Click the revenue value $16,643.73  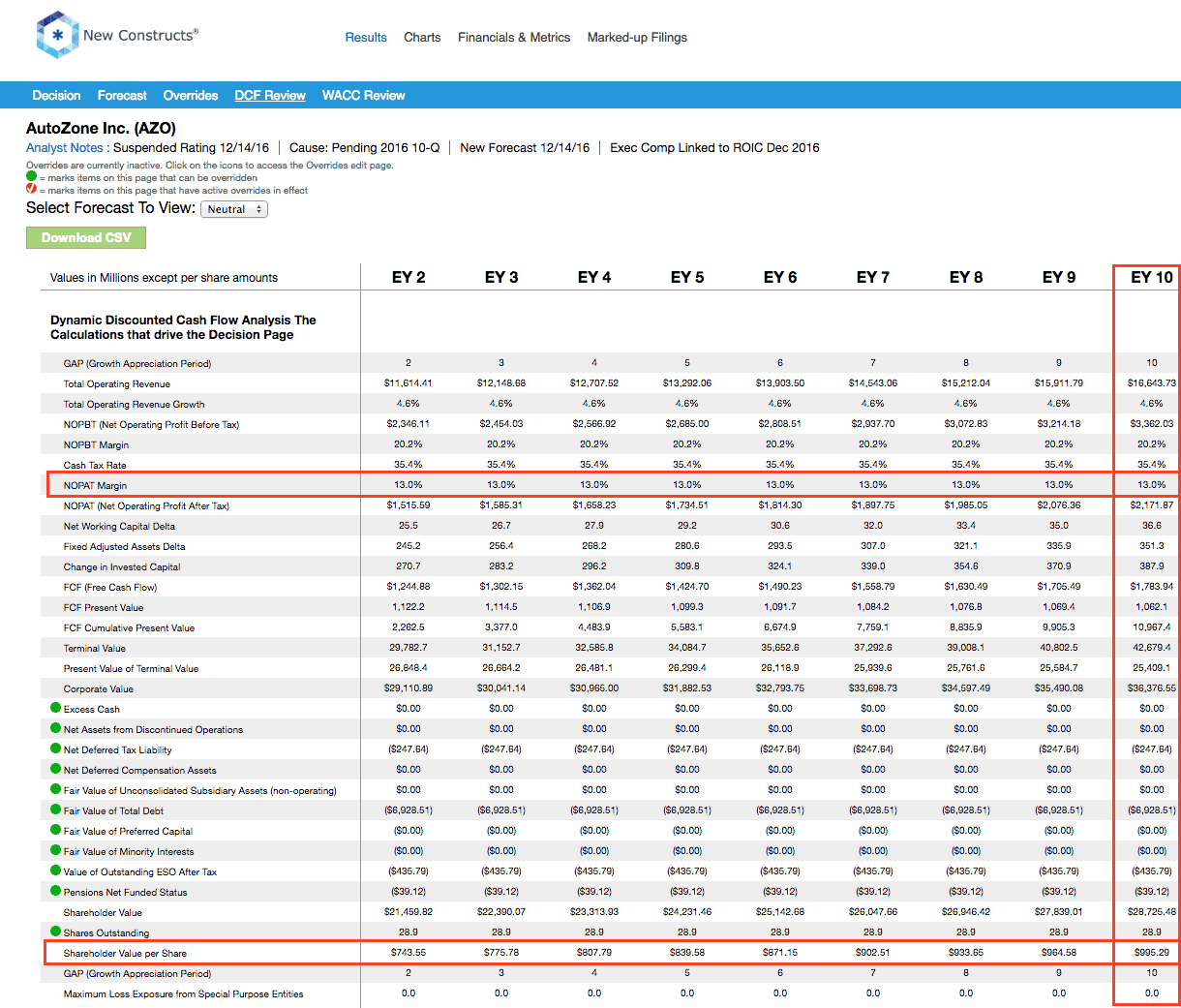pyautogui.click(x=1152, y=383)
